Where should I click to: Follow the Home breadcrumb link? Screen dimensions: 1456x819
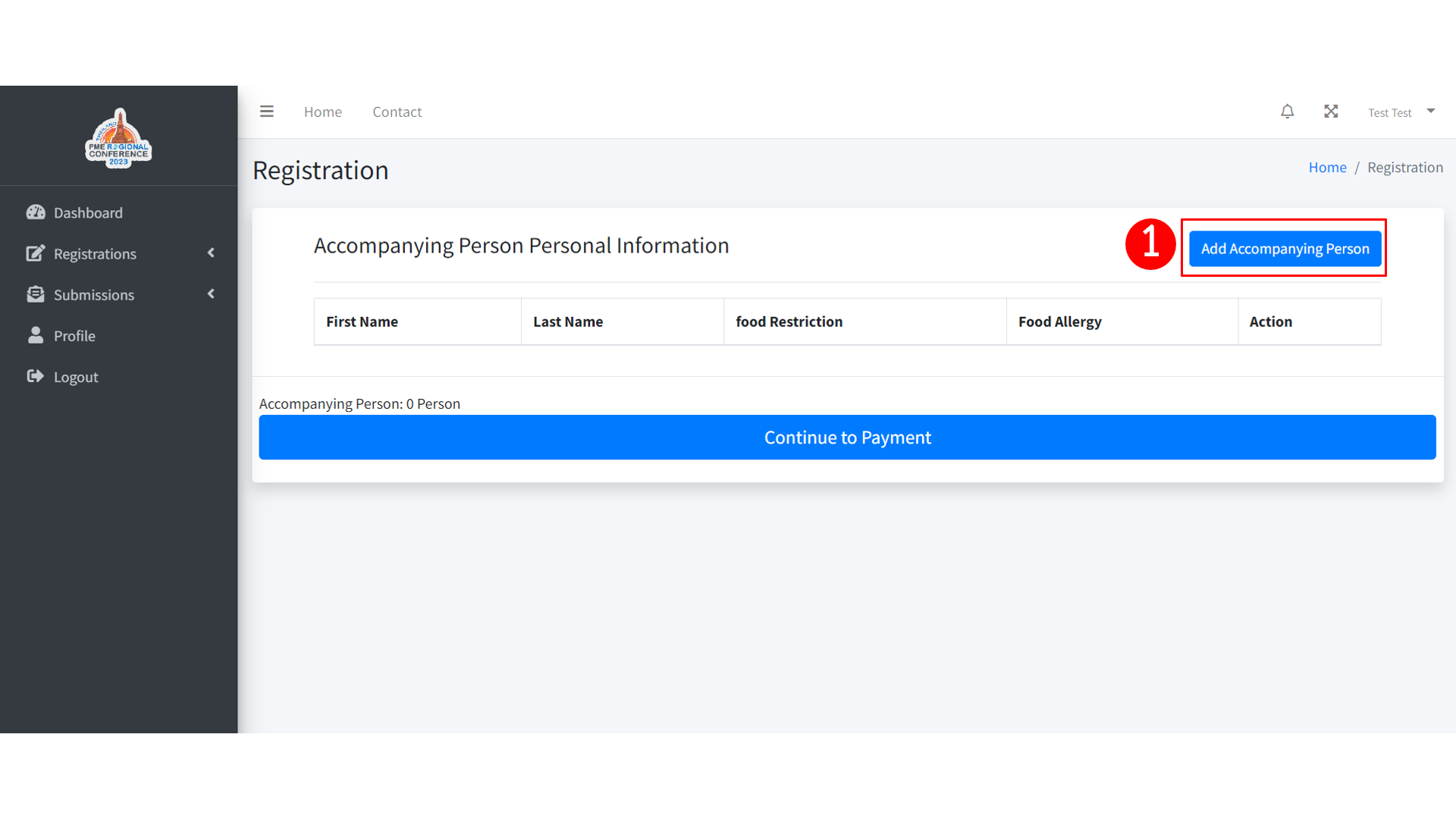(x=1327, y=168)
